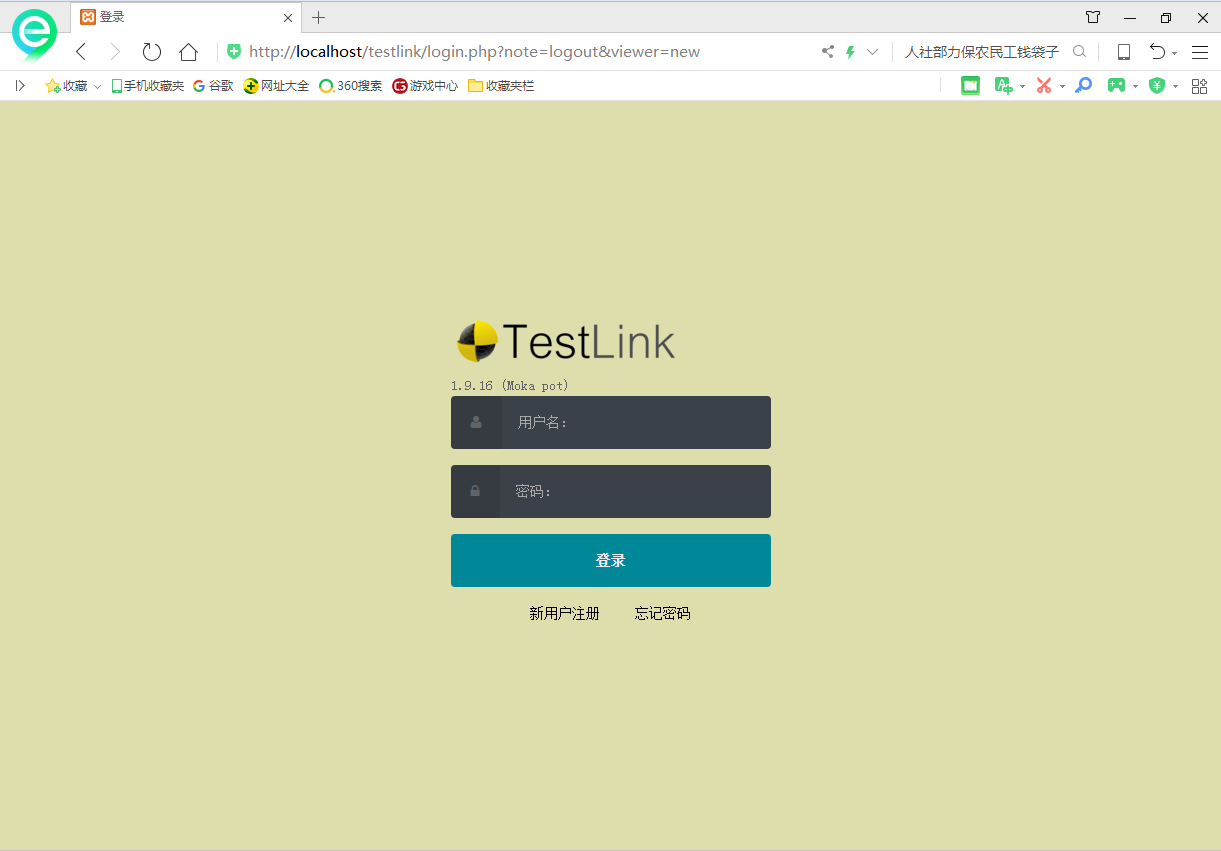Select the 登录 browser tab

pos(186,17)
